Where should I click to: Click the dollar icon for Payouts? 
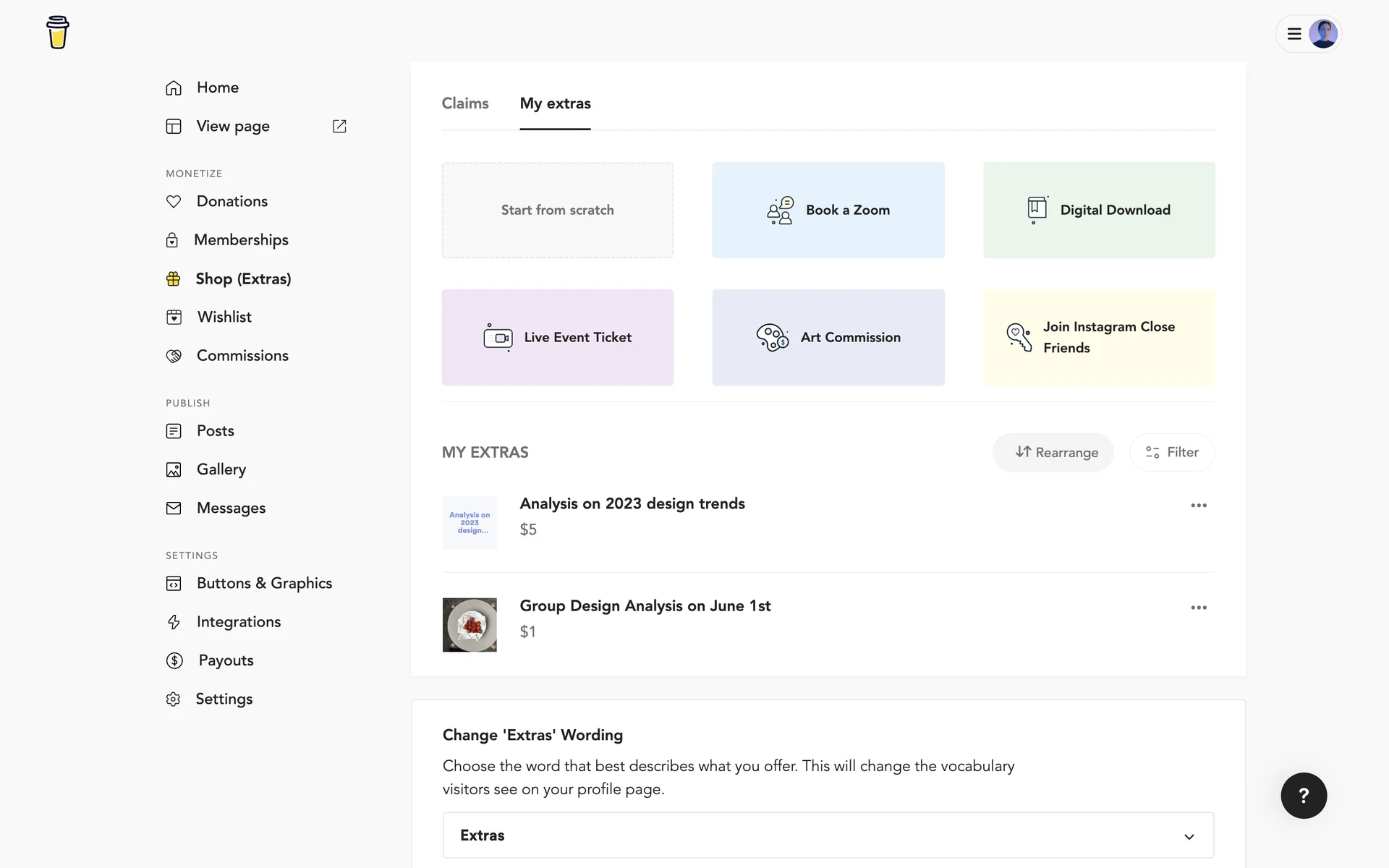174,660
